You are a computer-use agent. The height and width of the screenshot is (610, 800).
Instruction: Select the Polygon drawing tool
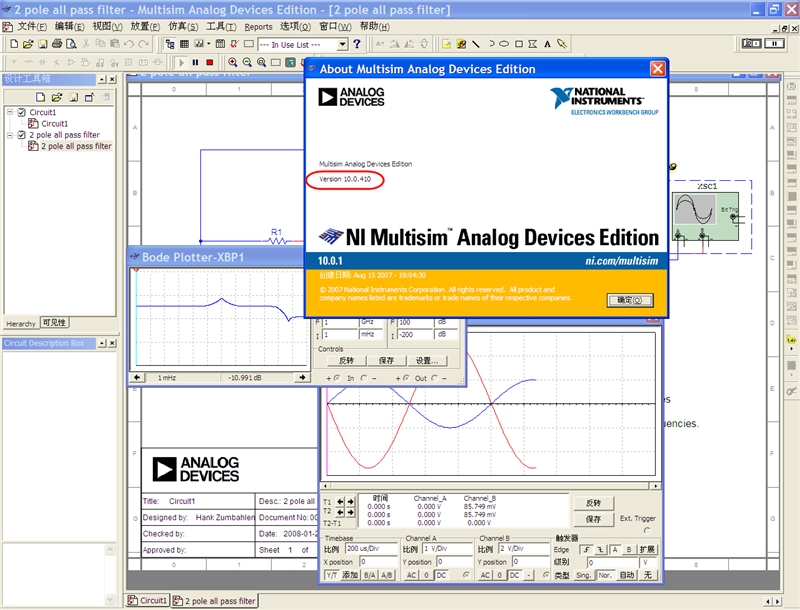[x=533, y=44]
